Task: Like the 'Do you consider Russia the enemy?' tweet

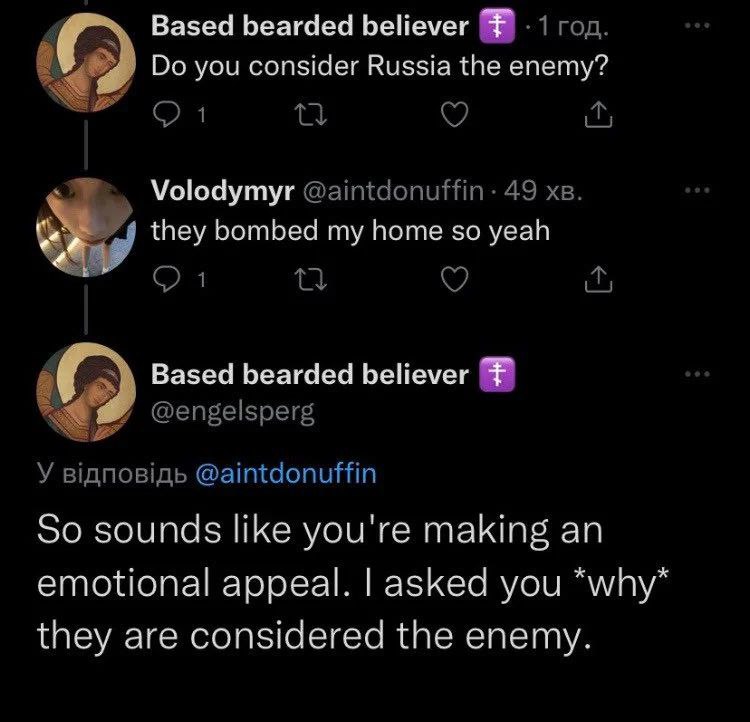Action: pos(455,117)
